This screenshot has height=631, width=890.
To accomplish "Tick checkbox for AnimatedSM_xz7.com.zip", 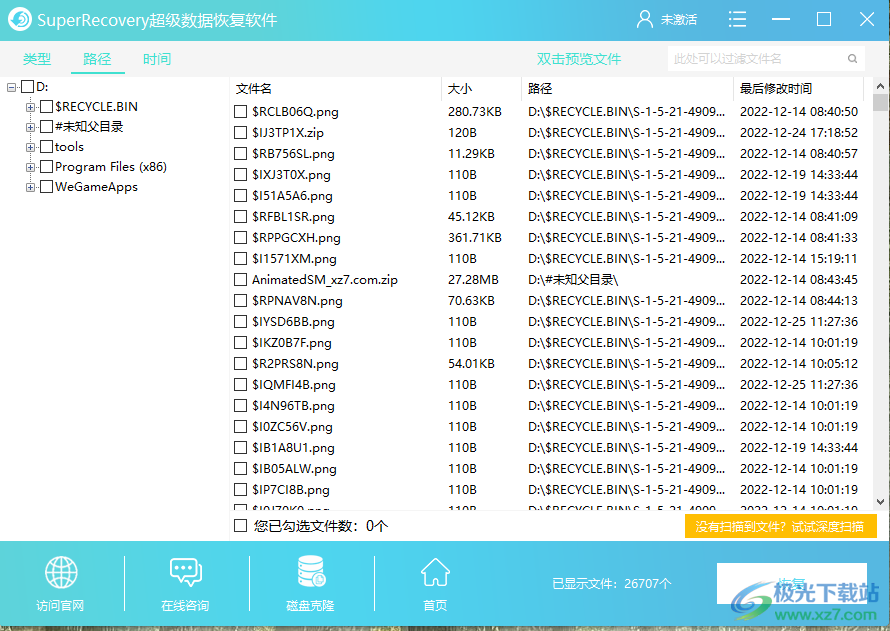I will tap(241, 280).
